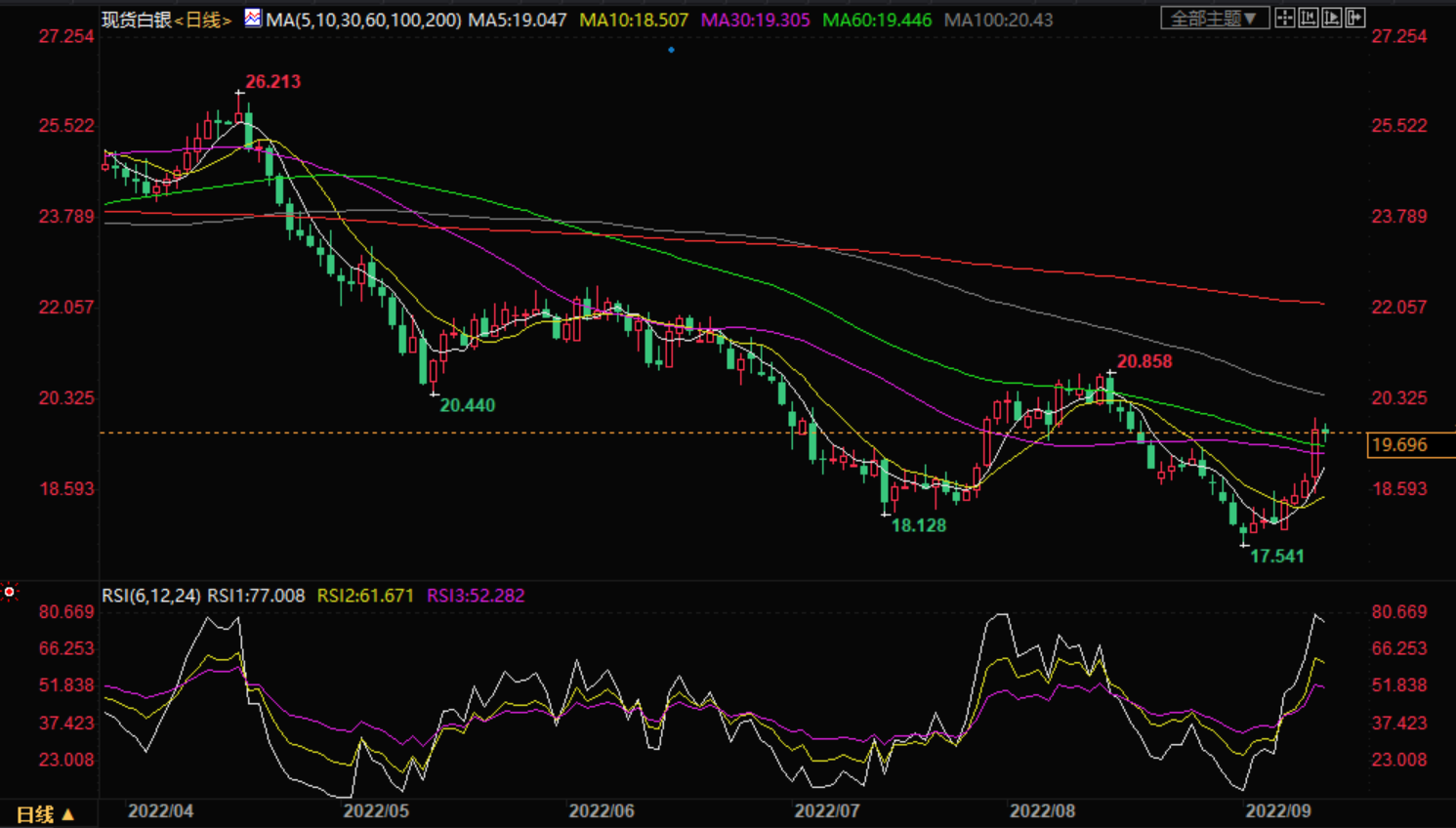
Task: Click the green MA60:19.446 legend entry
Action: (x=877, y=20)
